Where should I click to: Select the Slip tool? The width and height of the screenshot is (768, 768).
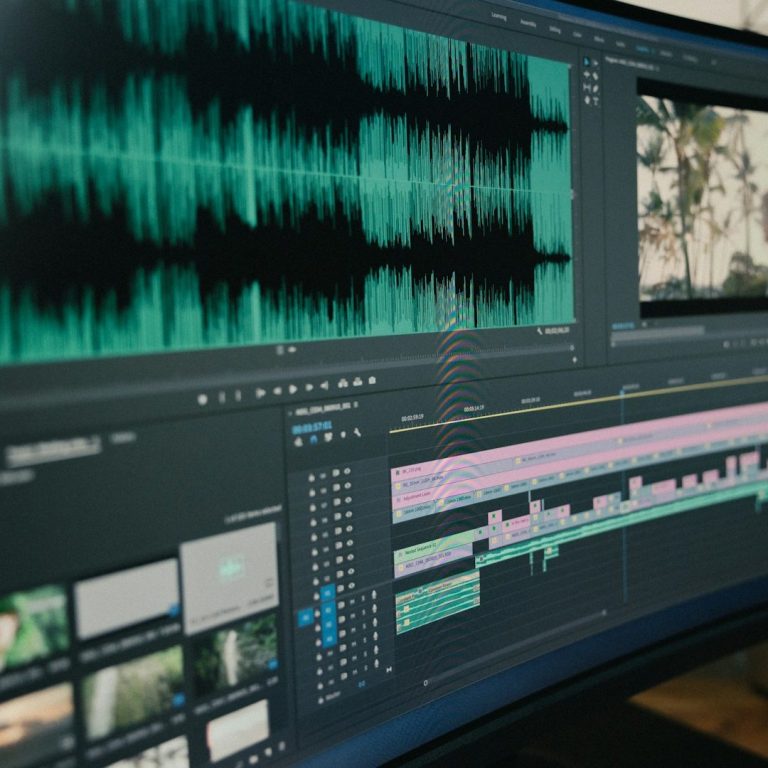[587, 87]
